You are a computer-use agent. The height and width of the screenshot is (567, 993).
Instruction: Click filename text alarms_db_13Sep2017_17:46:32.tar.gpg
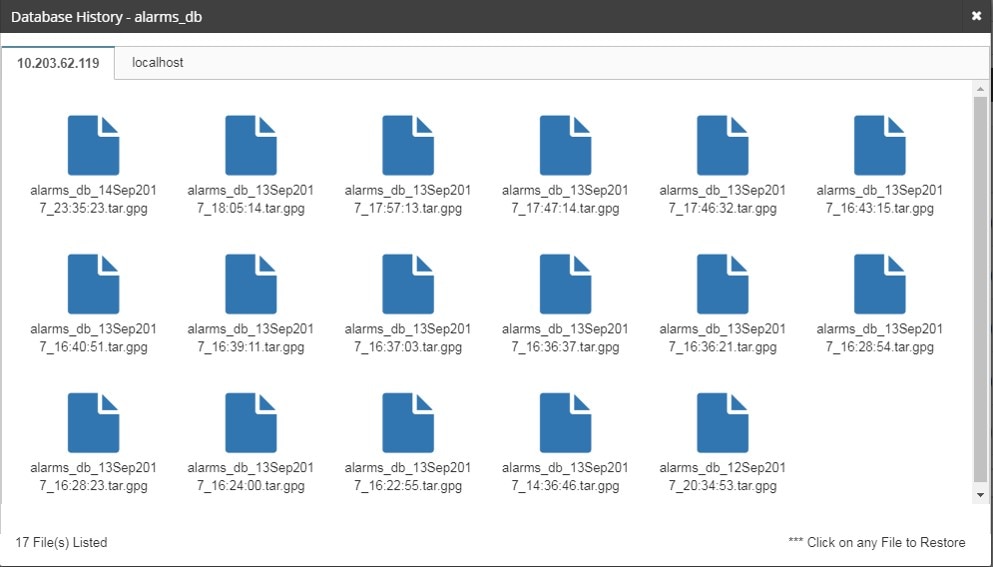click(x=723, y=199)
